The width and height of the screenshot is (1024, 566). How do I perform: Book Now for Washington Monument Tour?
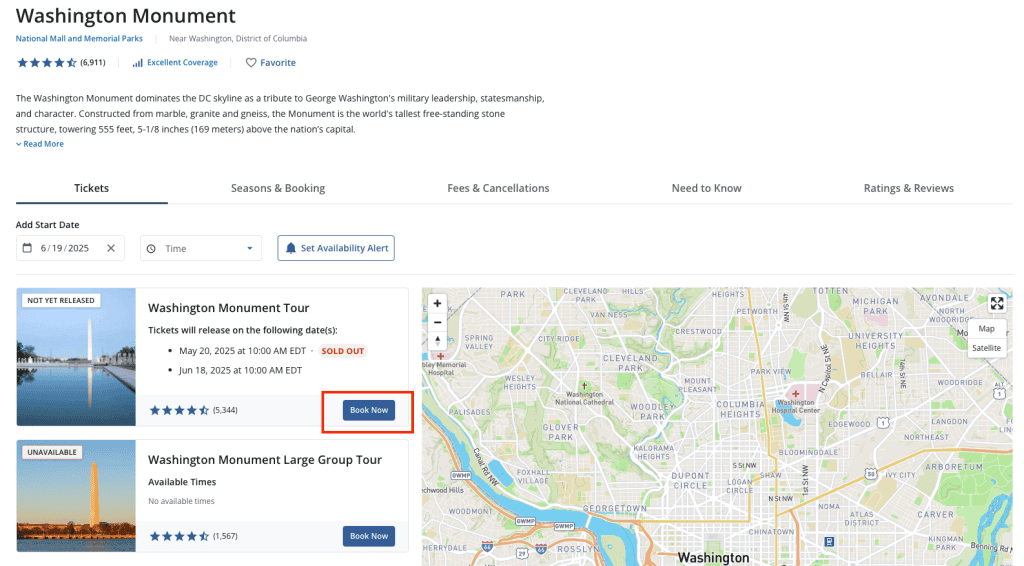pyautogui.click(x=368, y=410)
